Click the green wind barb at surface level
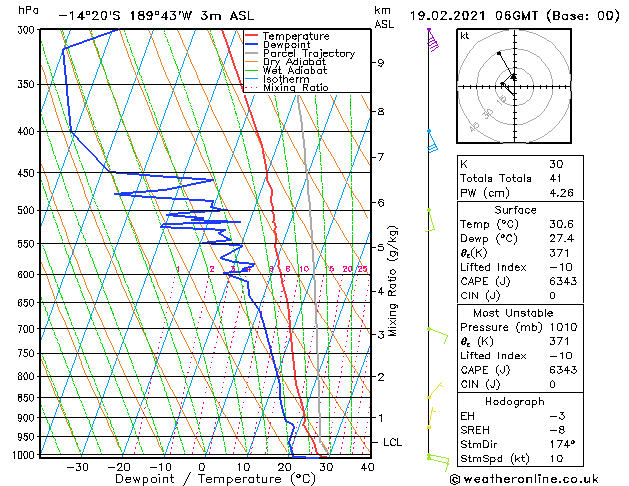 pyautogui.click(x=438, y=462)
